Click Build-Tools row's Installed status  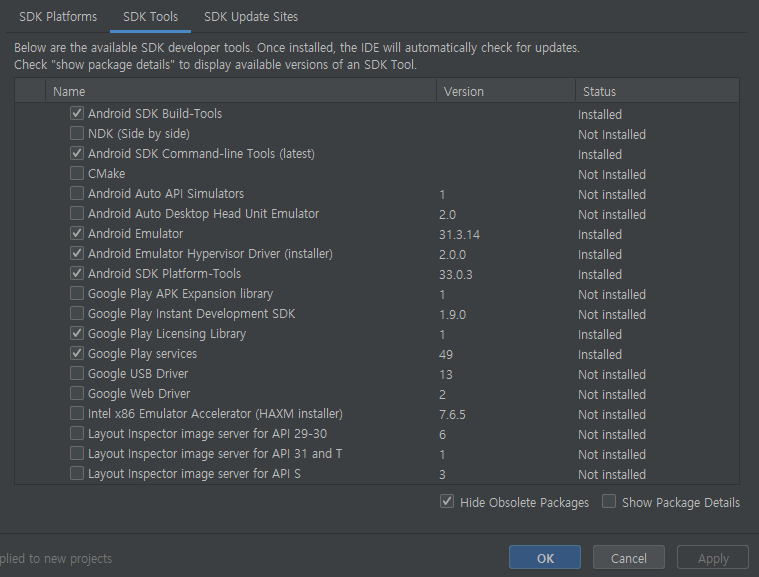(x=600, y=115)
